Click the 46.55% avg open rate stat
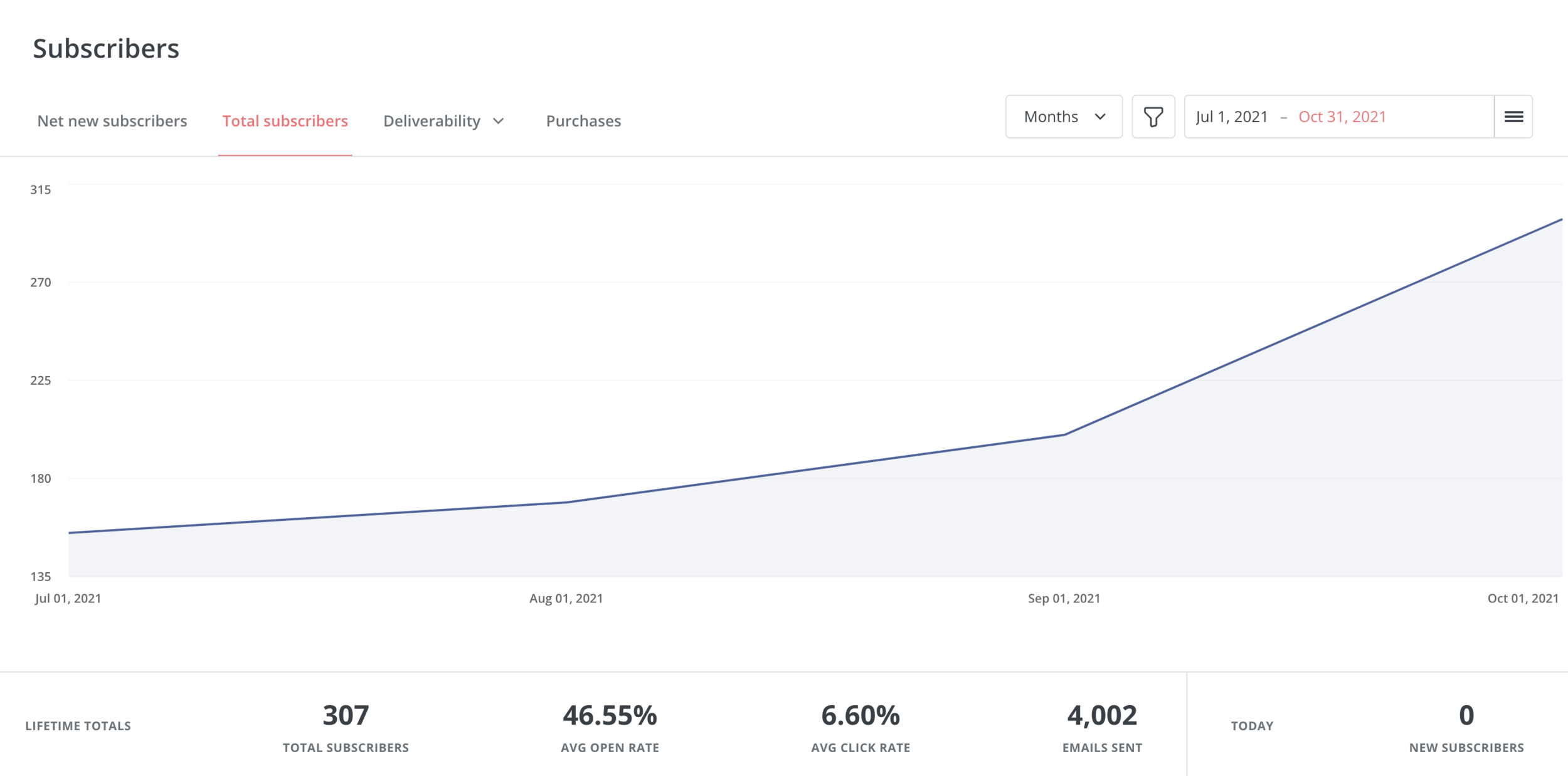This screenshot has width=1568, height=776. coord(610,715)
